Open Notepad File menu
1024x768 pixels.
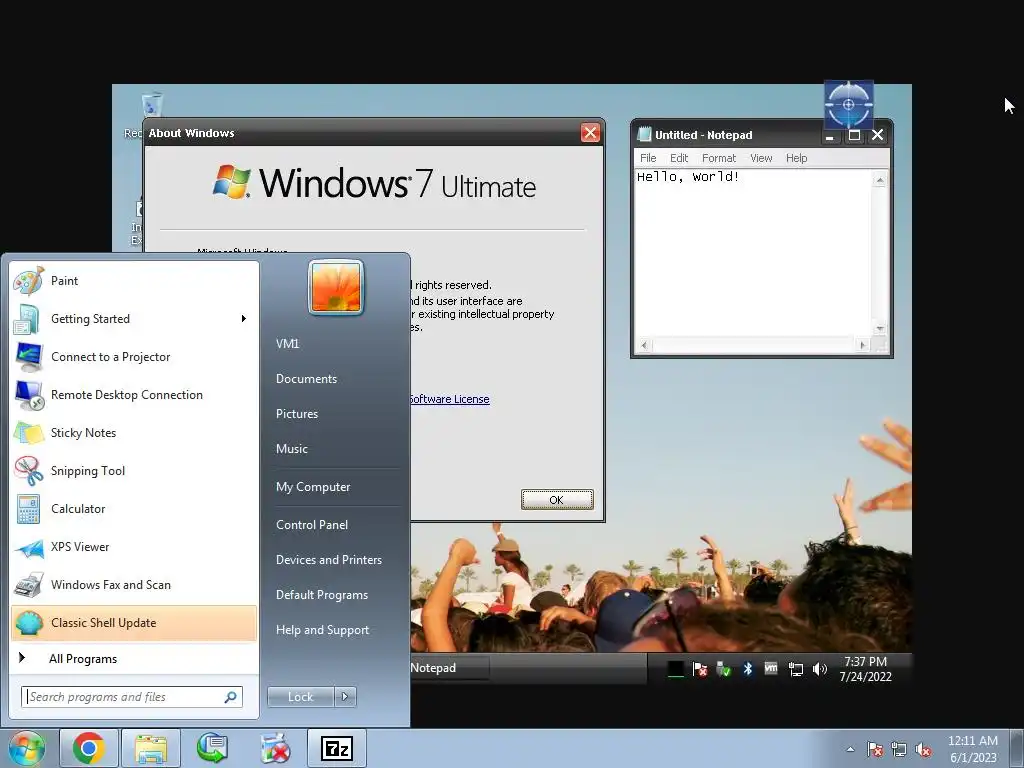point(648,158)
